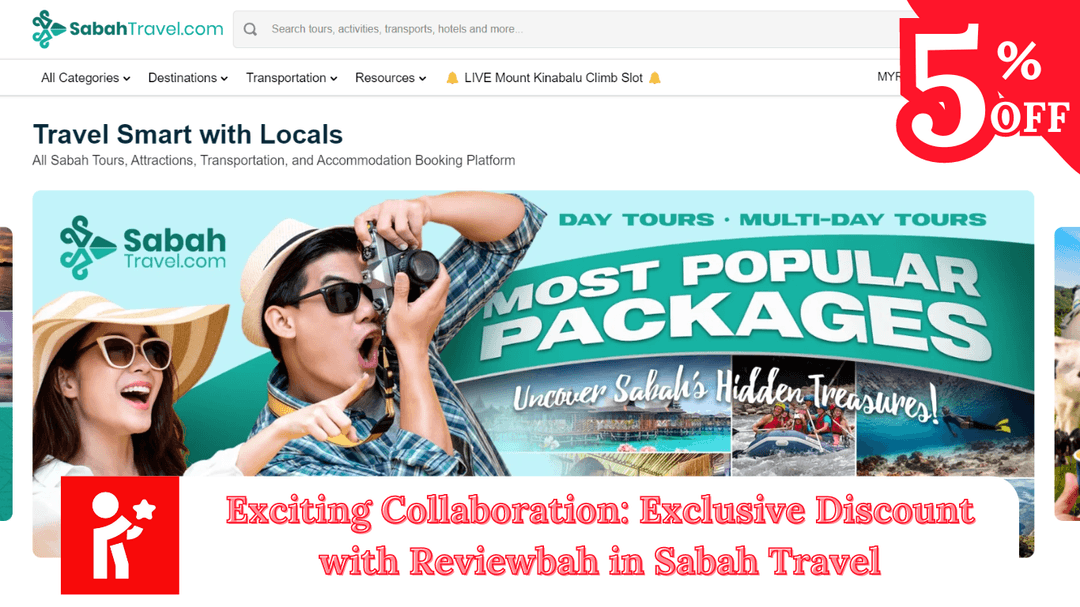Click the Exciting Collaboration Exclusive Discount title
The height and width of the screenshot is (607, 1080).
point(600,535)
